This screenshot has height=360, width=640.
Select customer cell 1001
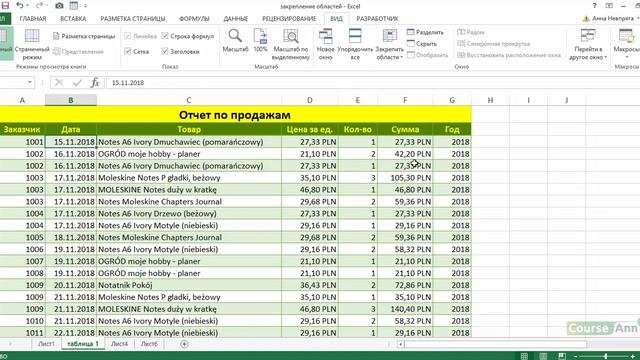22,142
